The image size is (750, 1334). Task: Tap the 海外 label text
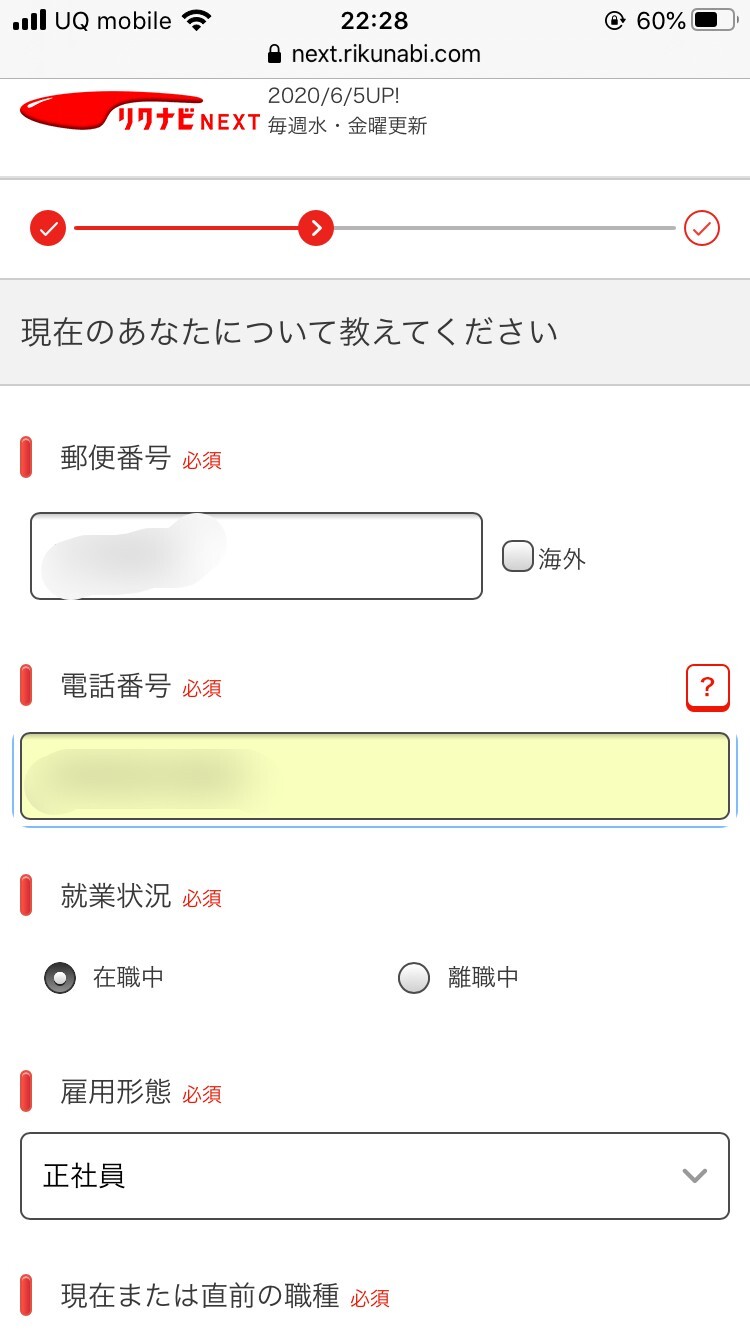pyautogui.click(x=562, y=559)
